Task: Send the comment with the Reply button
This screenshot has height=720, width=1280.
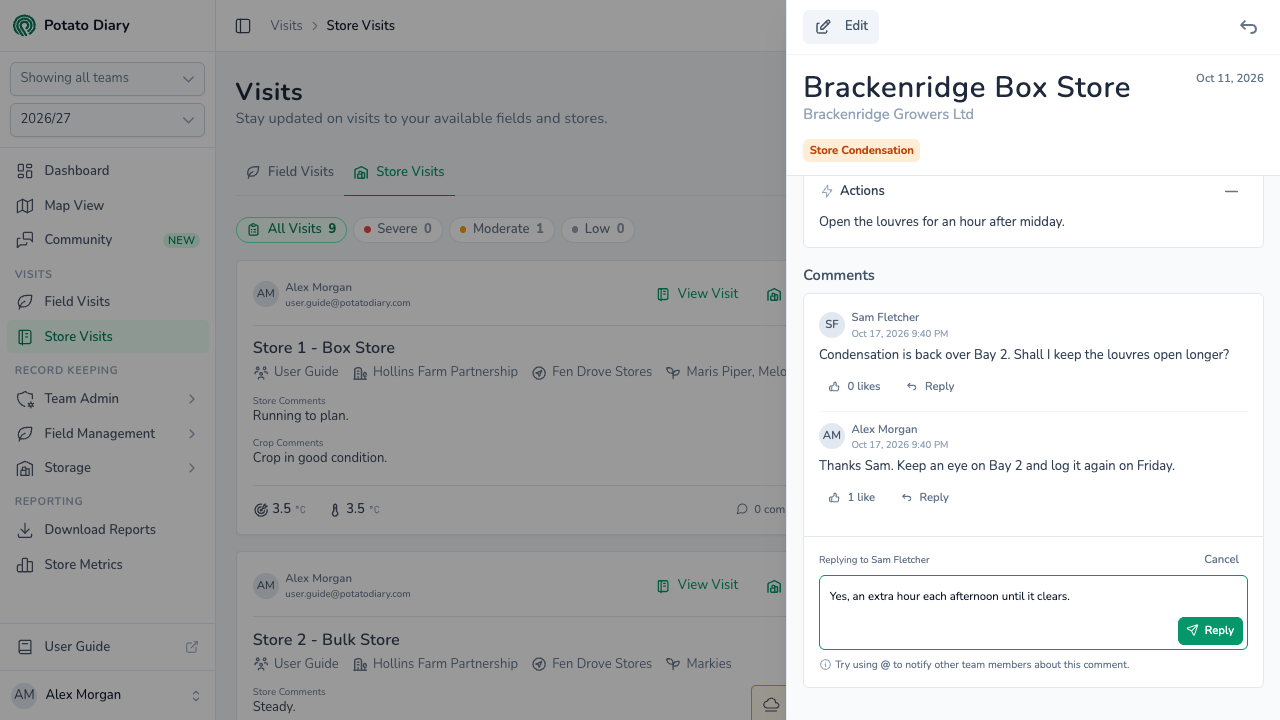Action: (1210, 631)
